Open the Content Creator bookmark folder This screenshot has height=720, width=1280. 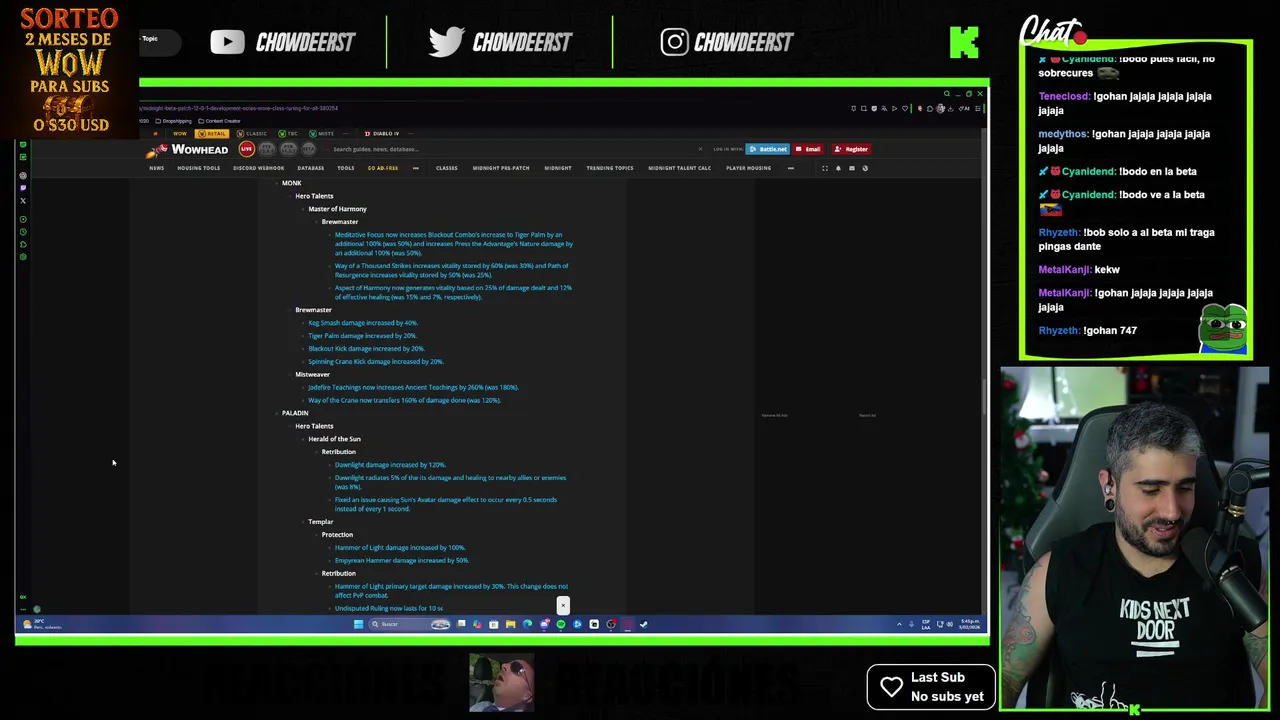point(219,121)
